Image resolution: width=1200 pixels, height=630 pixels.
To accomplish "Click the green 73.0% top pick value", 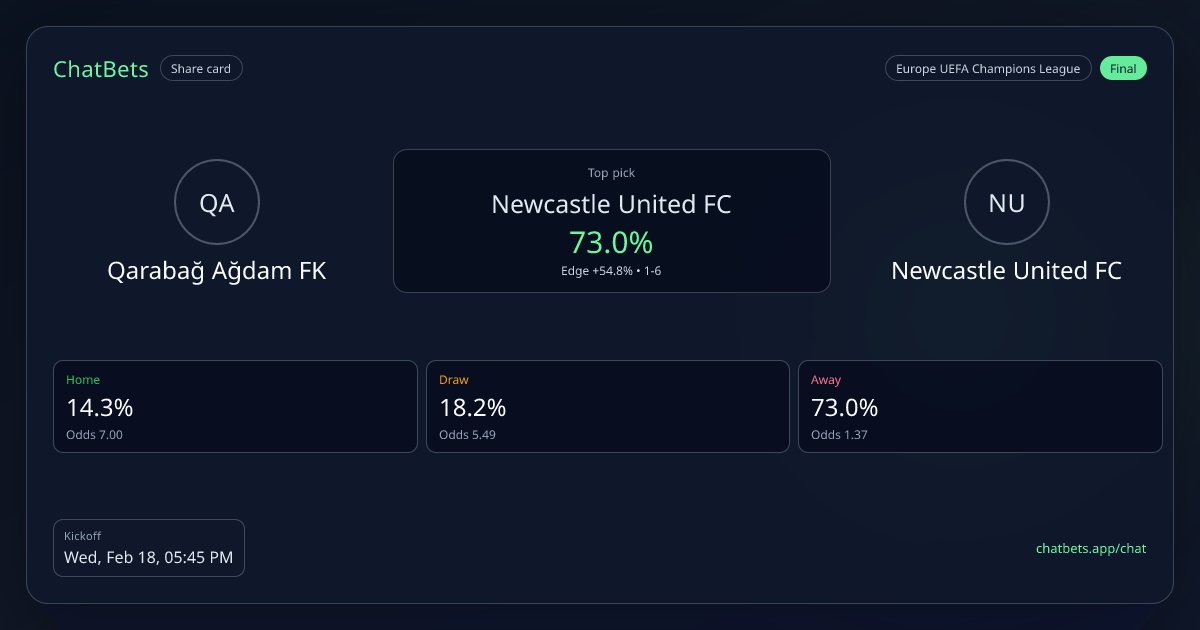I will 611,242.
